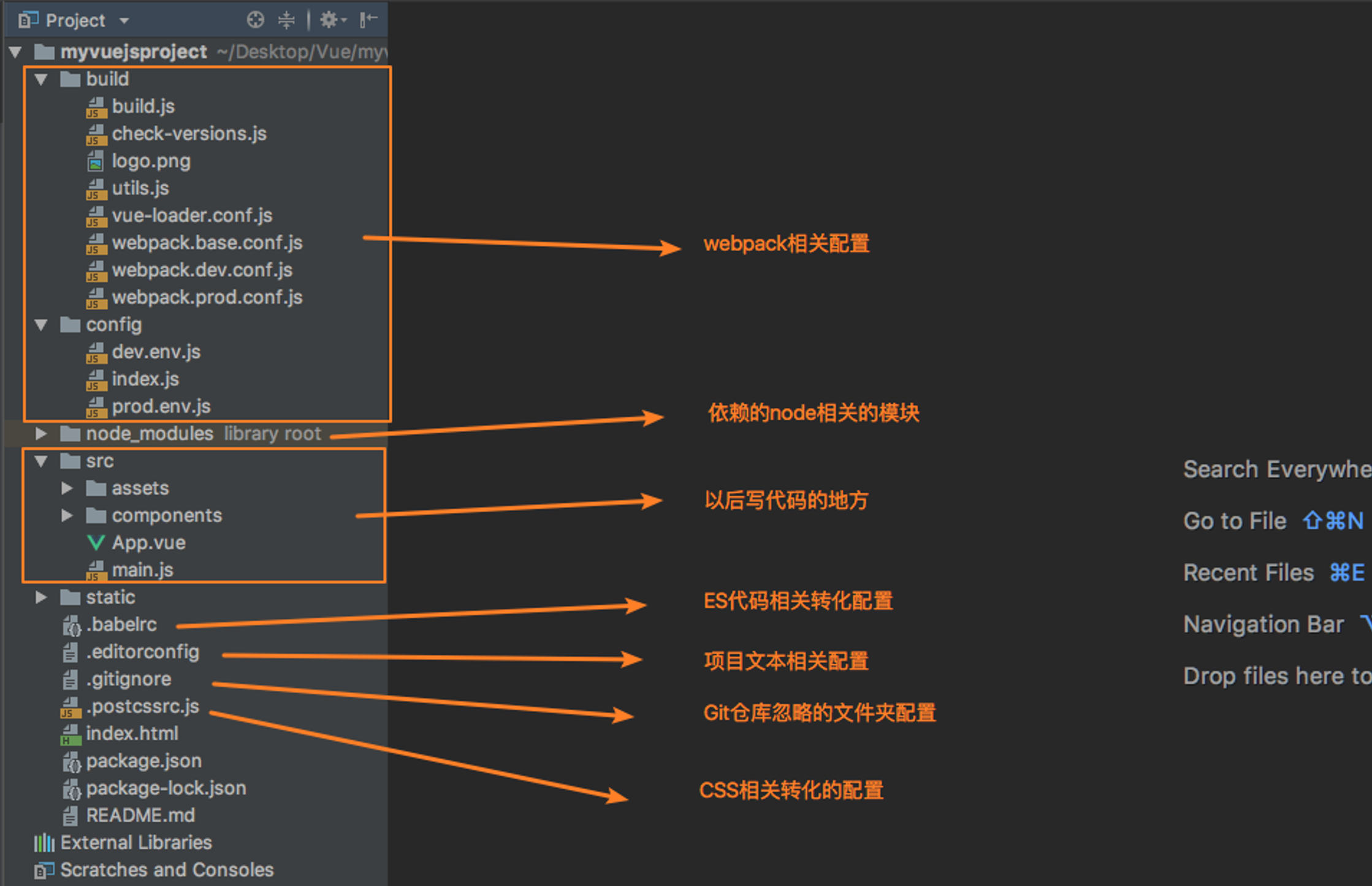Click the Go to File hint text
This screenshot has height=886, width=1372.
(x=1234, y=521)
